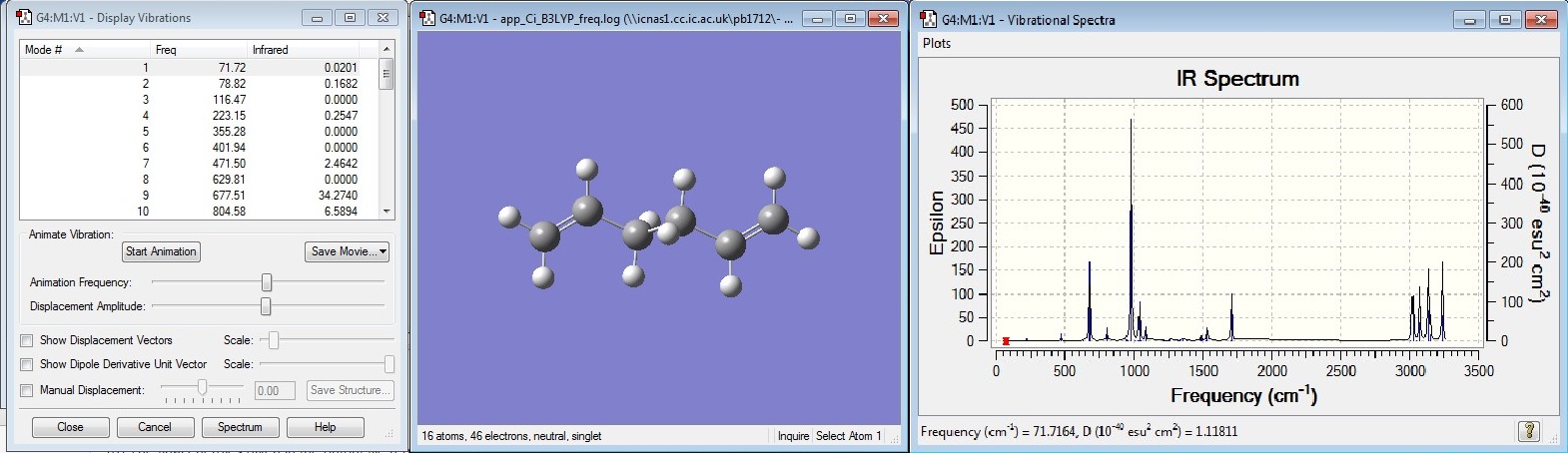Click the manual displacement value field 0.00
The height and width of the screenshot is (453, 1568).
tap(275, 390)
